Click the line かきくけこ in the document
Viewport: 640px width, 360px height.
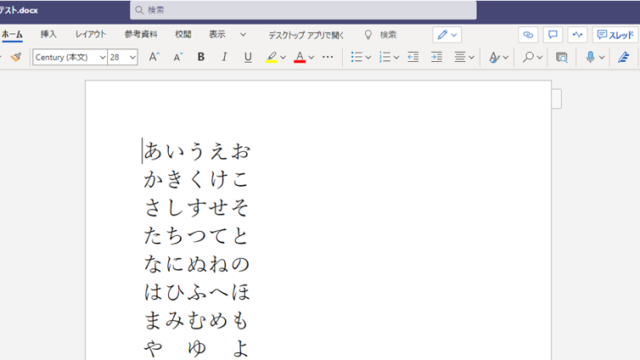point(196,179)
